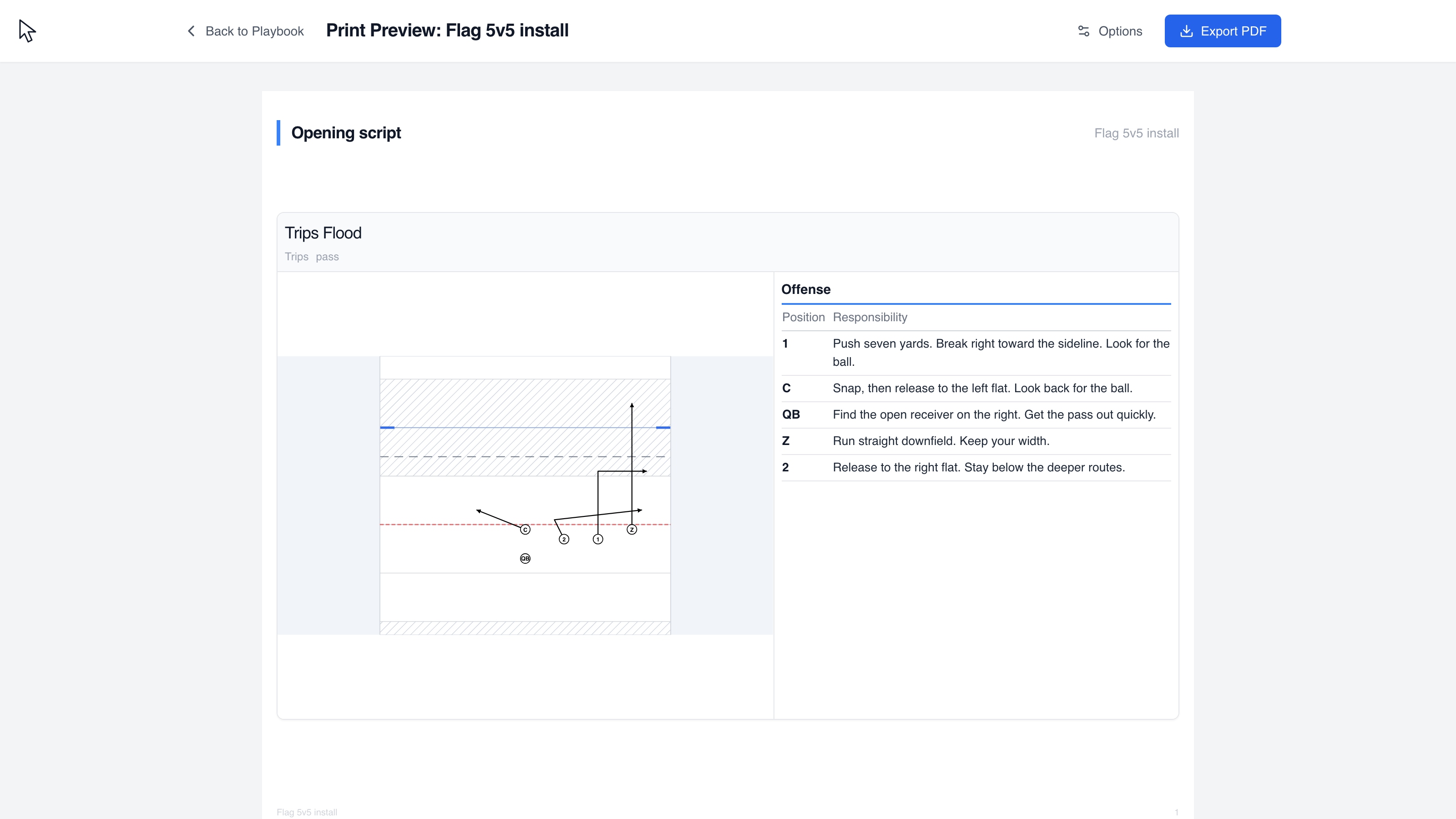Click the footer 'Flag 5v5 install' label
Image resolution: width=1456 pixels, height=819 pixels.
tap(306, 812)
